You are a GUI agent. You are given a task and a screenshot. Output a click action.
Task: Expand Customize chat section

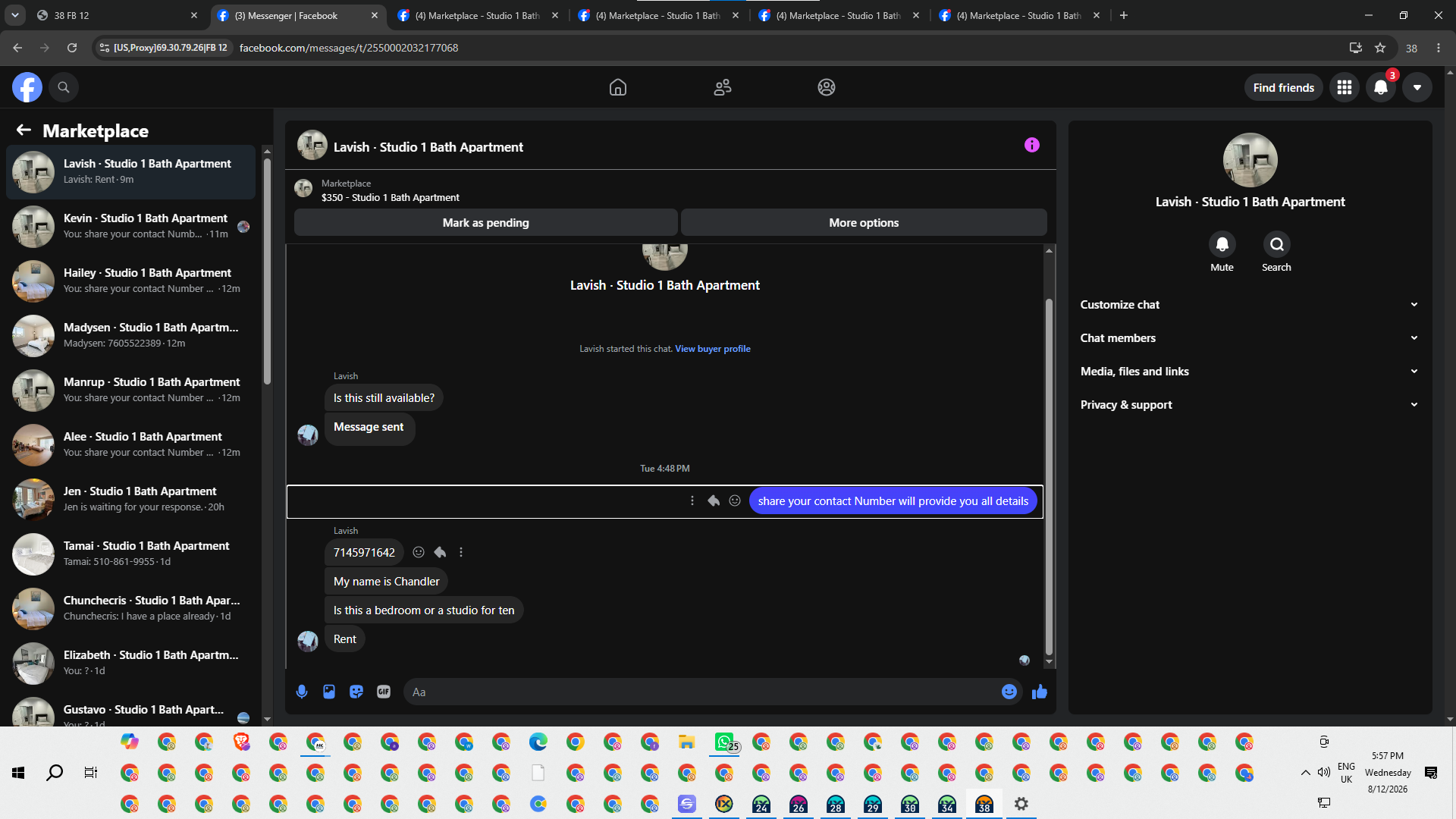tap(1250, 305)
